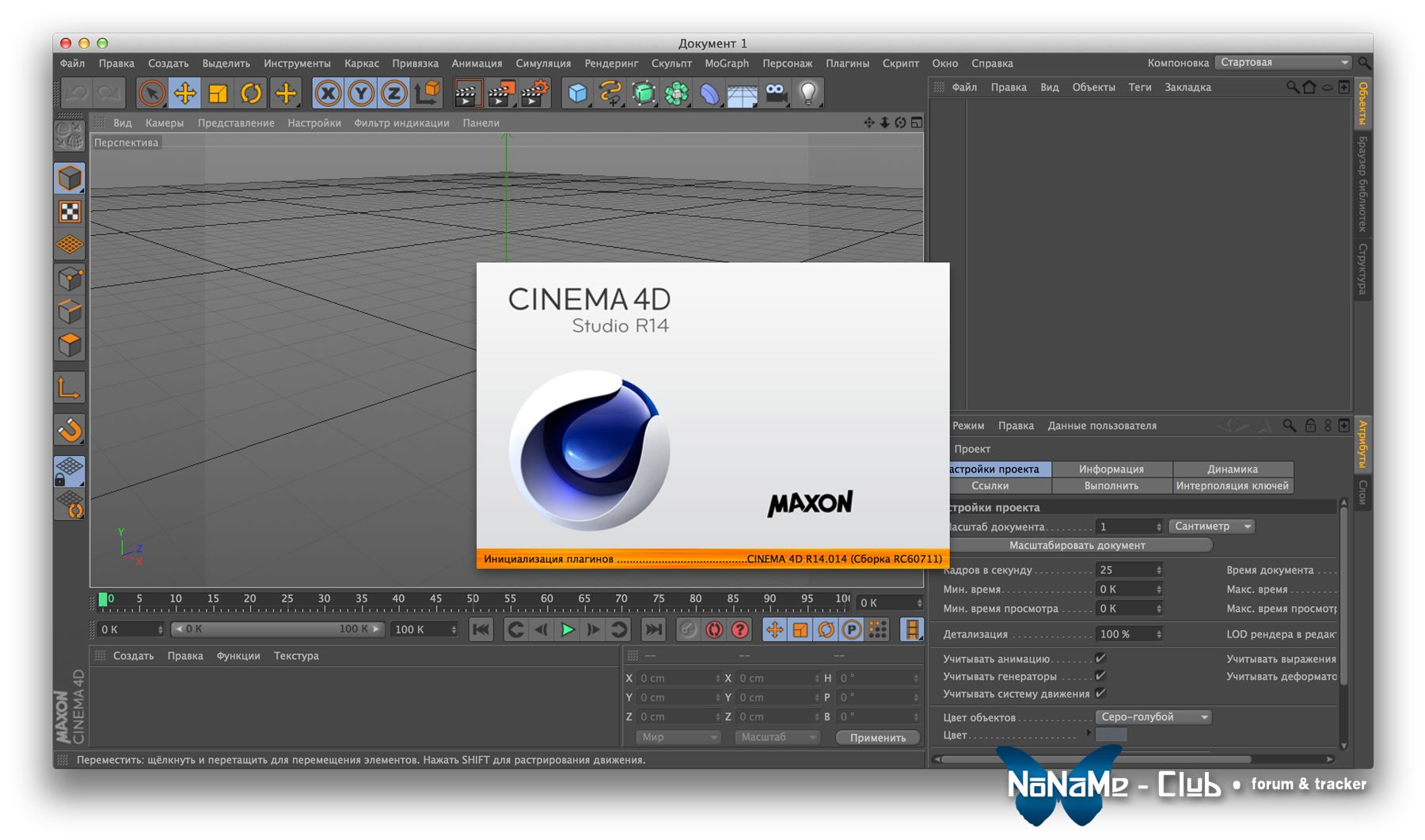Screen dimensions: 1425x840
Task: Render the active view clapperboard icon
Action: [x=467, y=93]
